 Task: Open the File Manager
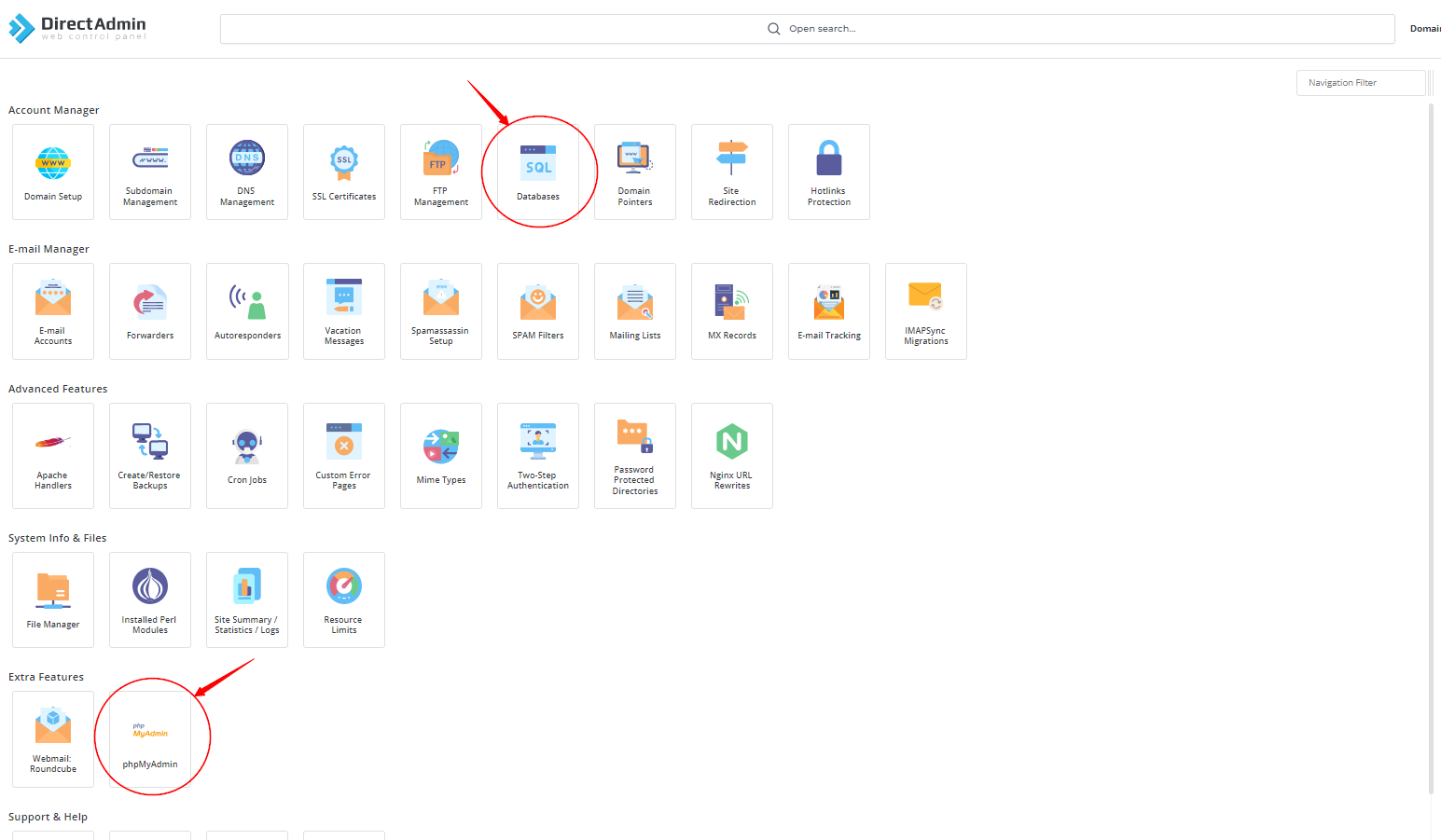click(x=53, y=600)
